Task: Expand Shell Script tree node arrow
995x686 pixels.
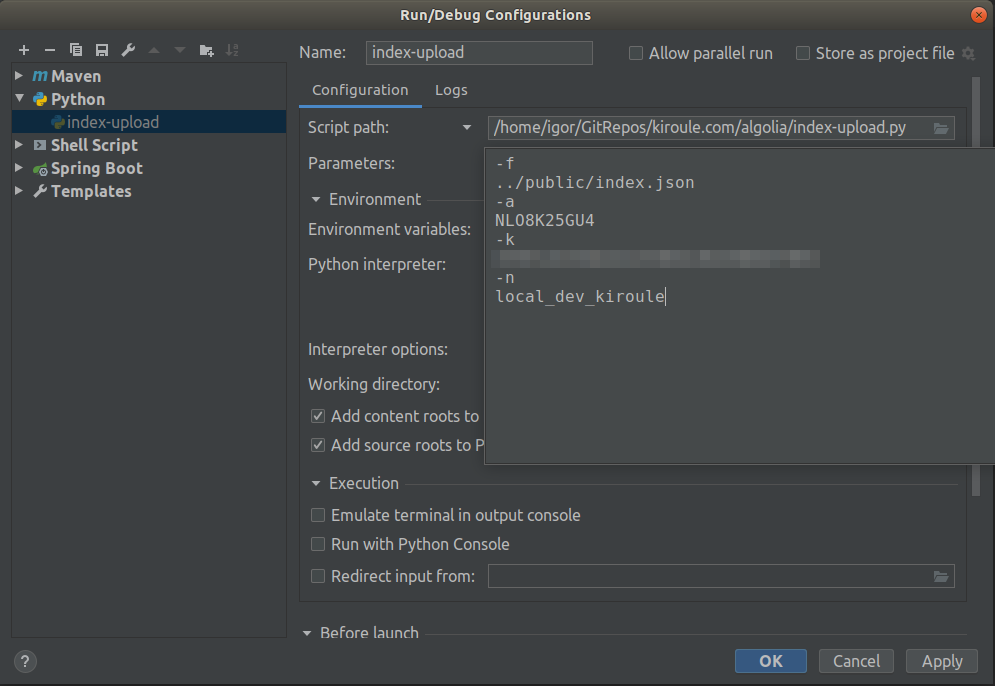Action: [19, 145]
